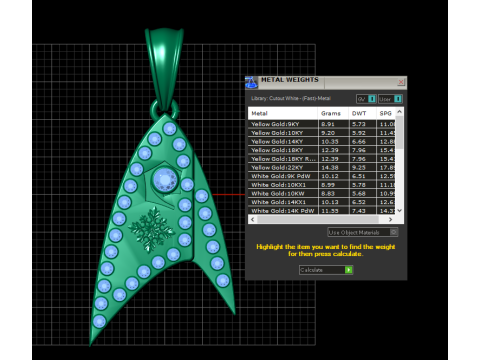Click vertical scrollbar thumb of metal list
The height and width of the screenshot is (360, 480).
click(400, 132)
